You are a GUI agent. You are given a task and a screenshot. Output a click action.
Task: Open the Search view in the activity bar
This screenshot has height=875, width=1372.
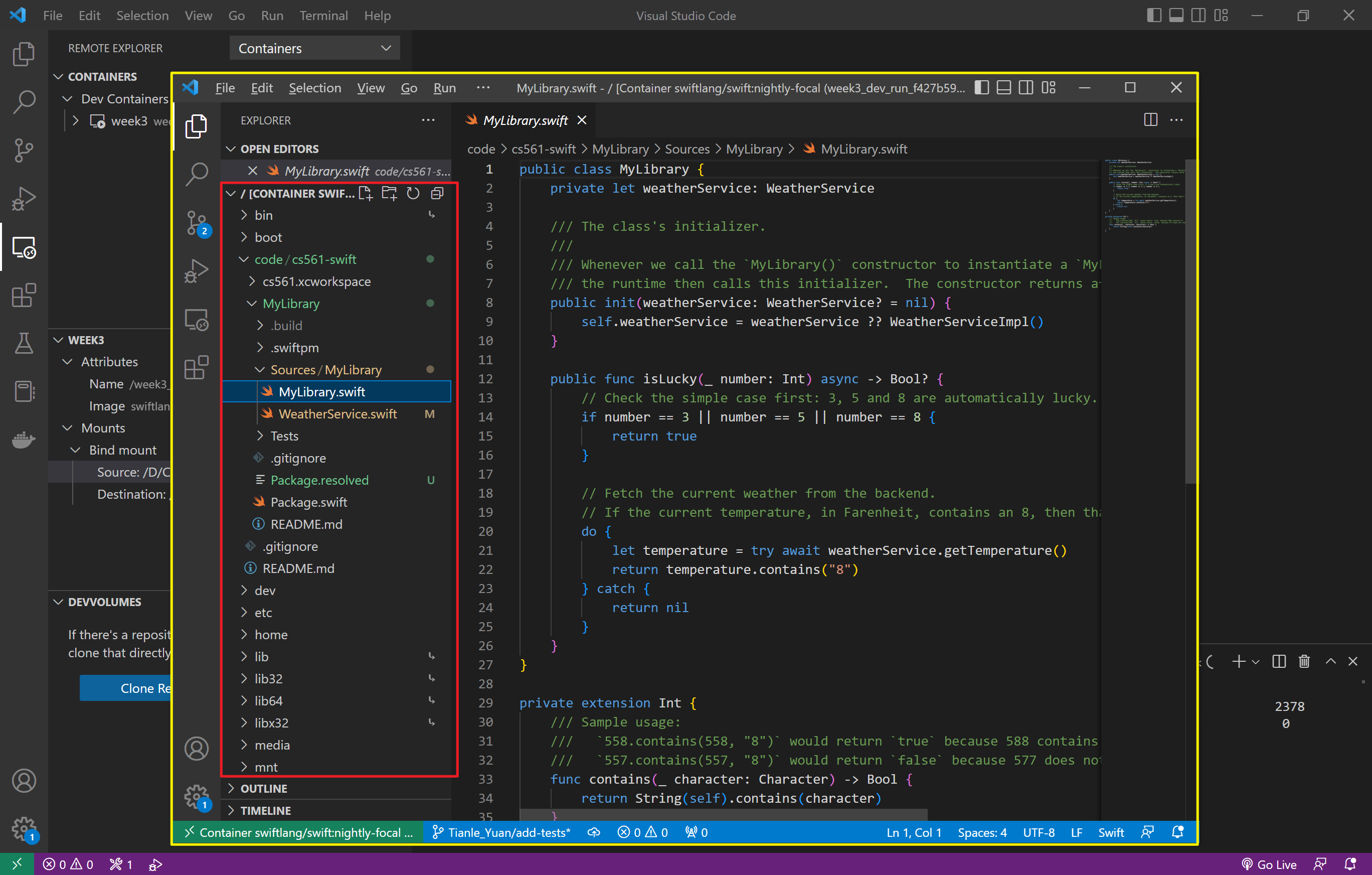click(197, 174)
